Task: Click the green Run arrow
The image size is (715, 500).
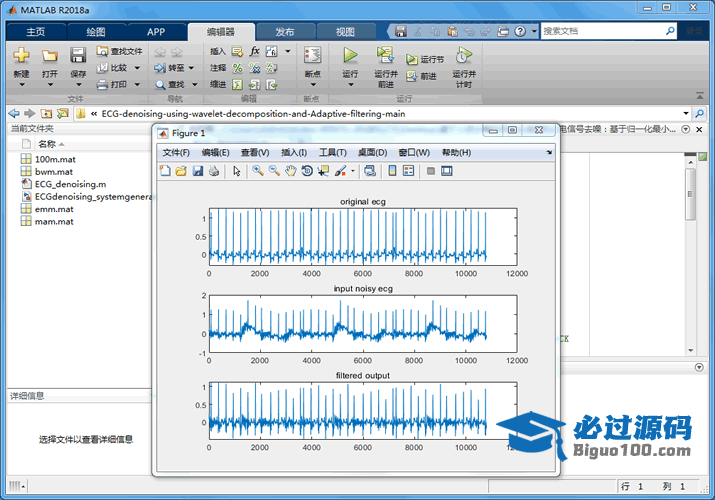Action: tap(350, 55)
